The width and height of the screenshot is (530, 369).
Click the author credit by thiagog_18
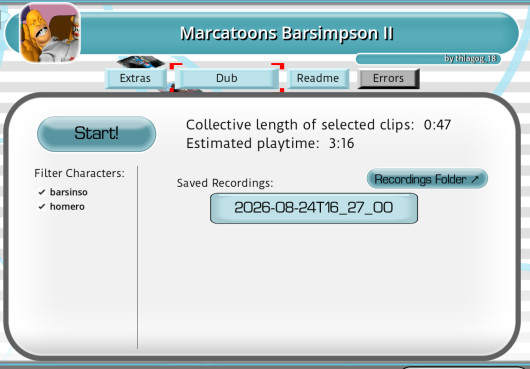(470, 58)
